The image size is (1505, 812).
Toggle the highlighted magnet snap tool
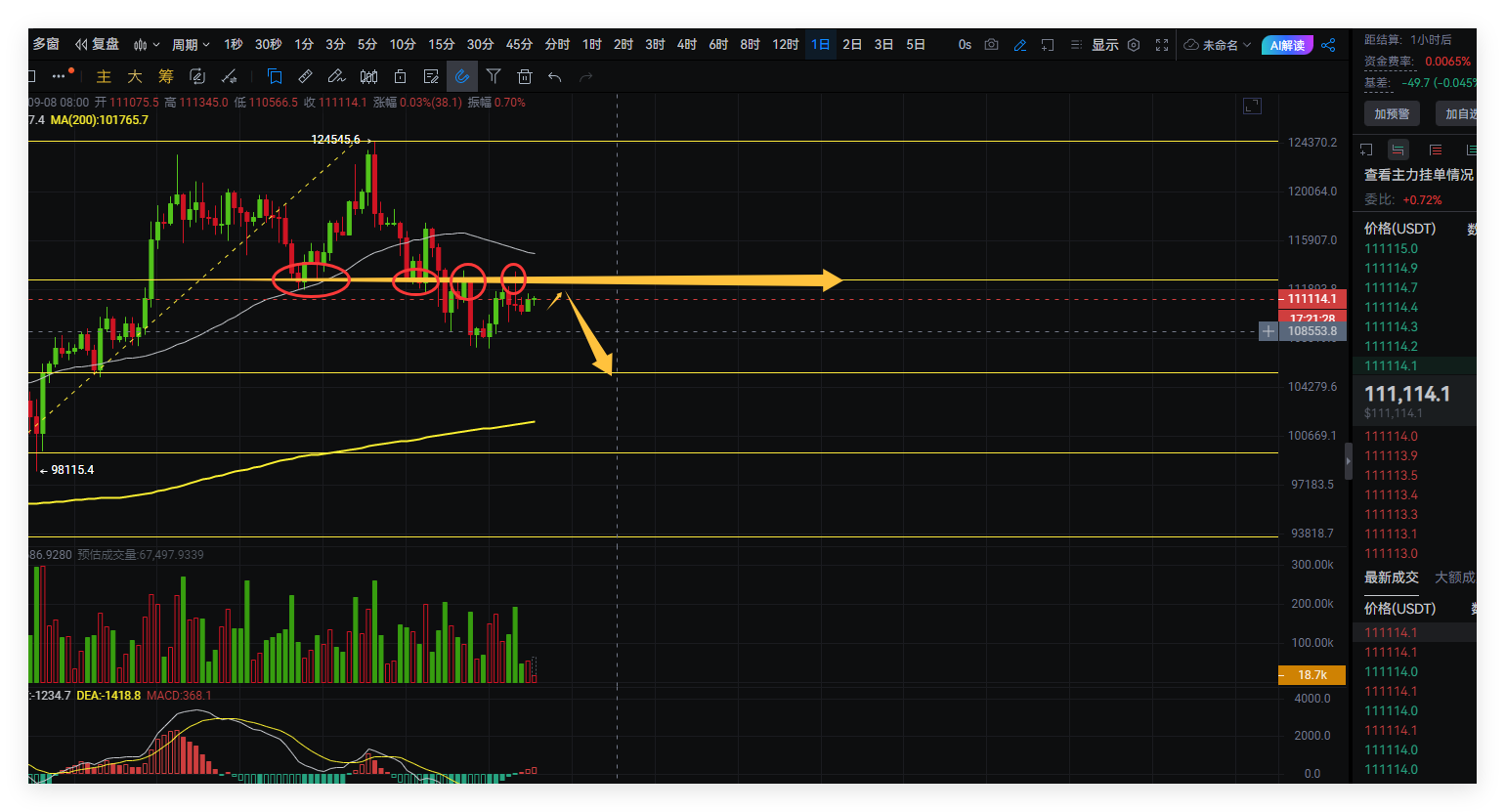(462, 76)
